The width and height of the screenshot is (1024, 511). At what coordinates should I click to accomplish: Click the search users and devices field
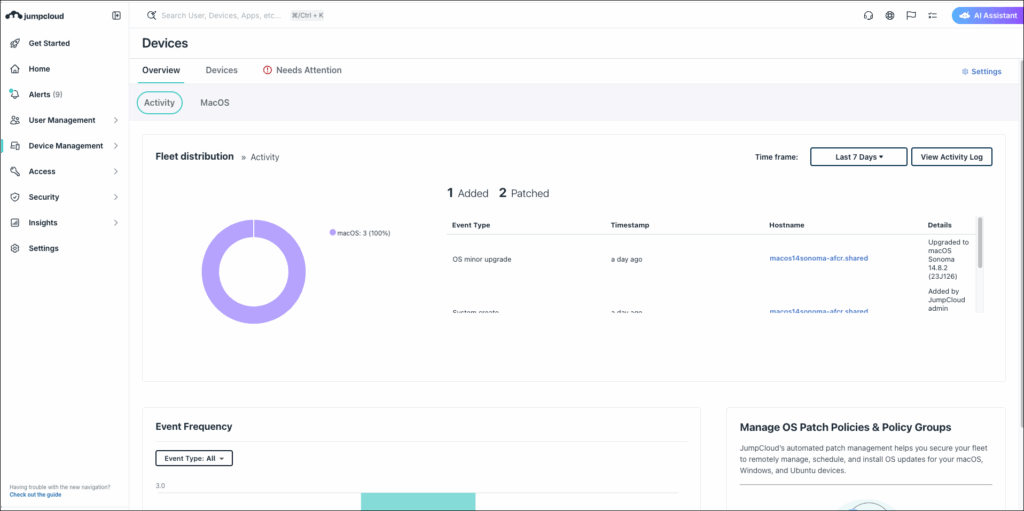click(x=220, y=16)
